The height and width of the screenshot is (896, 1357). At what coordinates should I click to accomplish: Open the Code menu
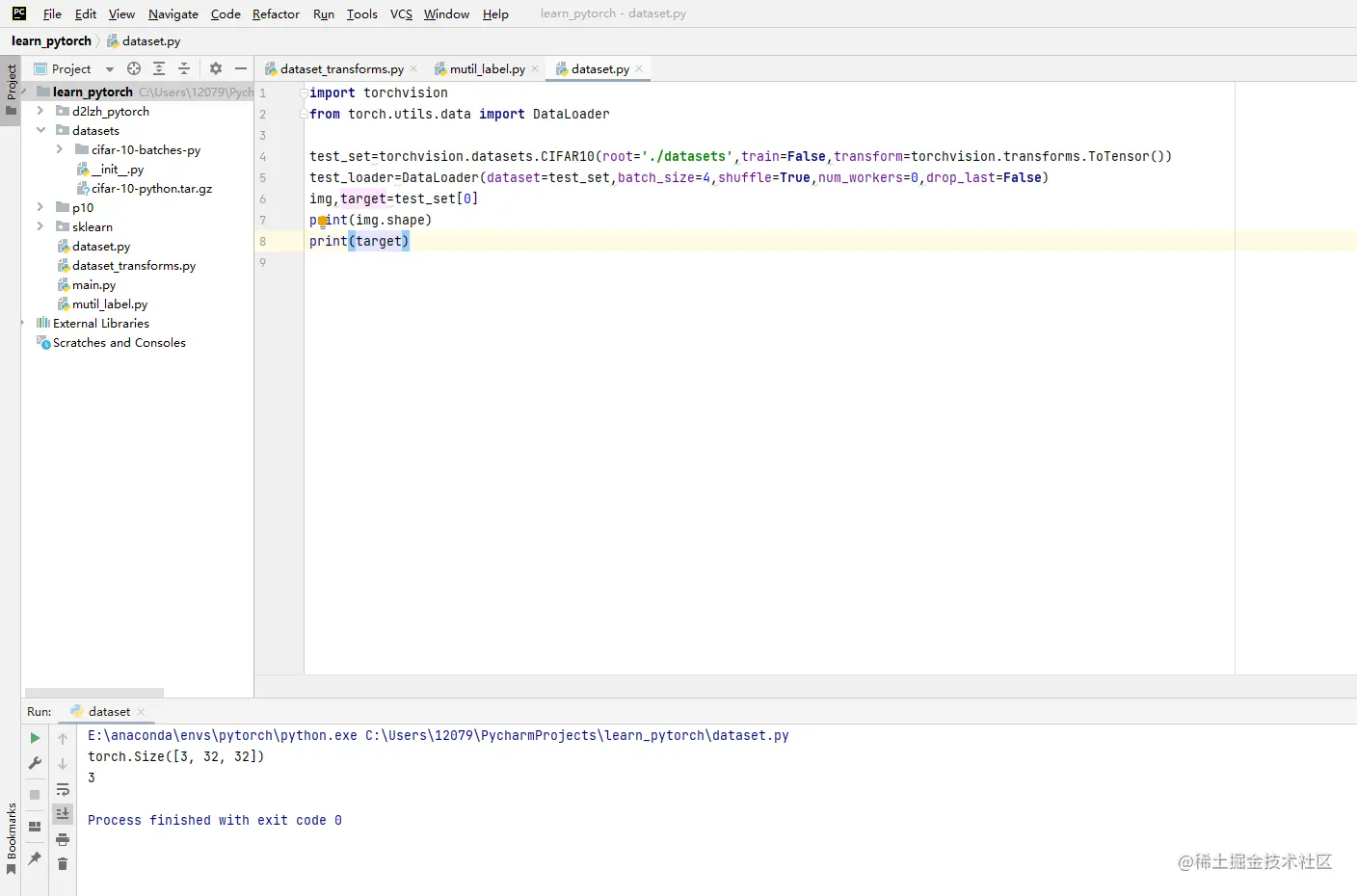coord(226,14)
